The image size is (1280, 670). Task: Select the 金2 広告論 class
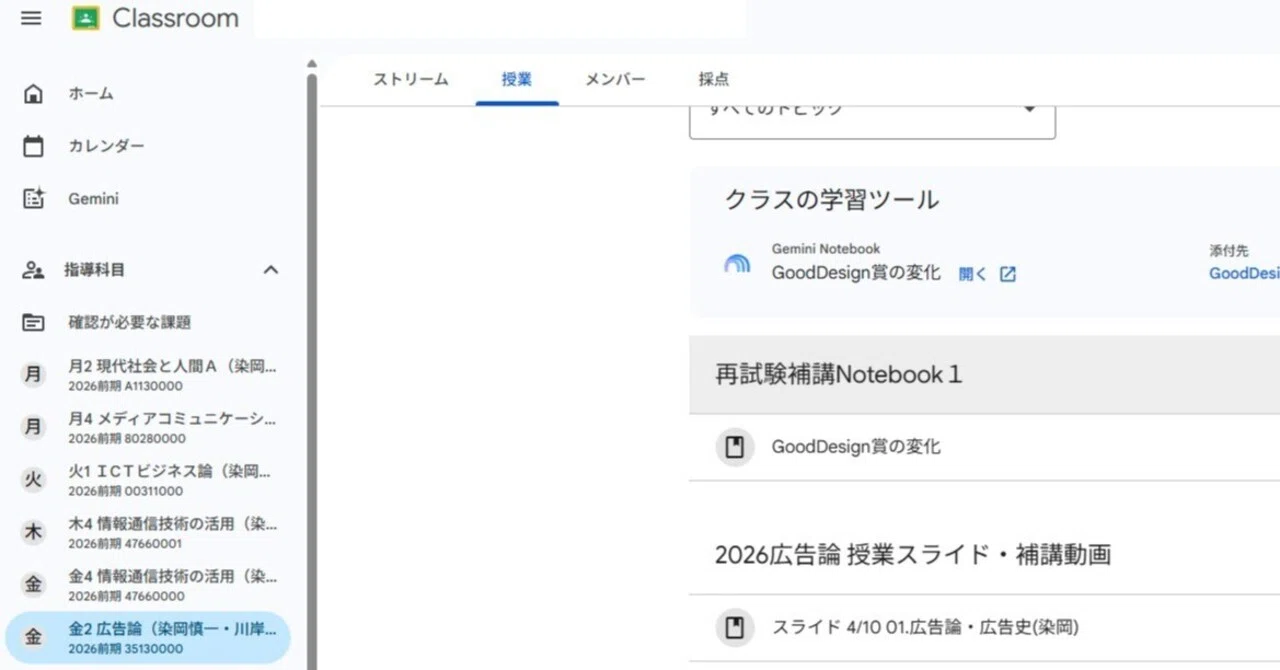(148, 638)
